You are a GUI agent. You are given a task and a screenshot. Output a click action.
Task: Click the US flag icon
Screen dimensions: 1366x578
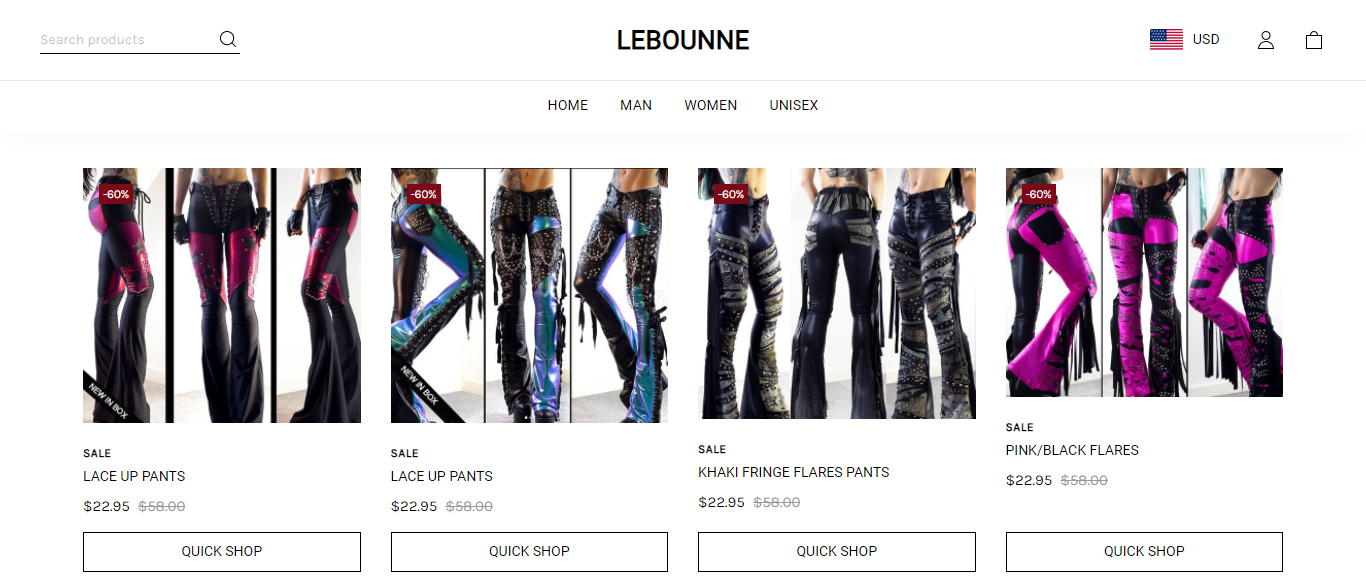click(1166, 40)
